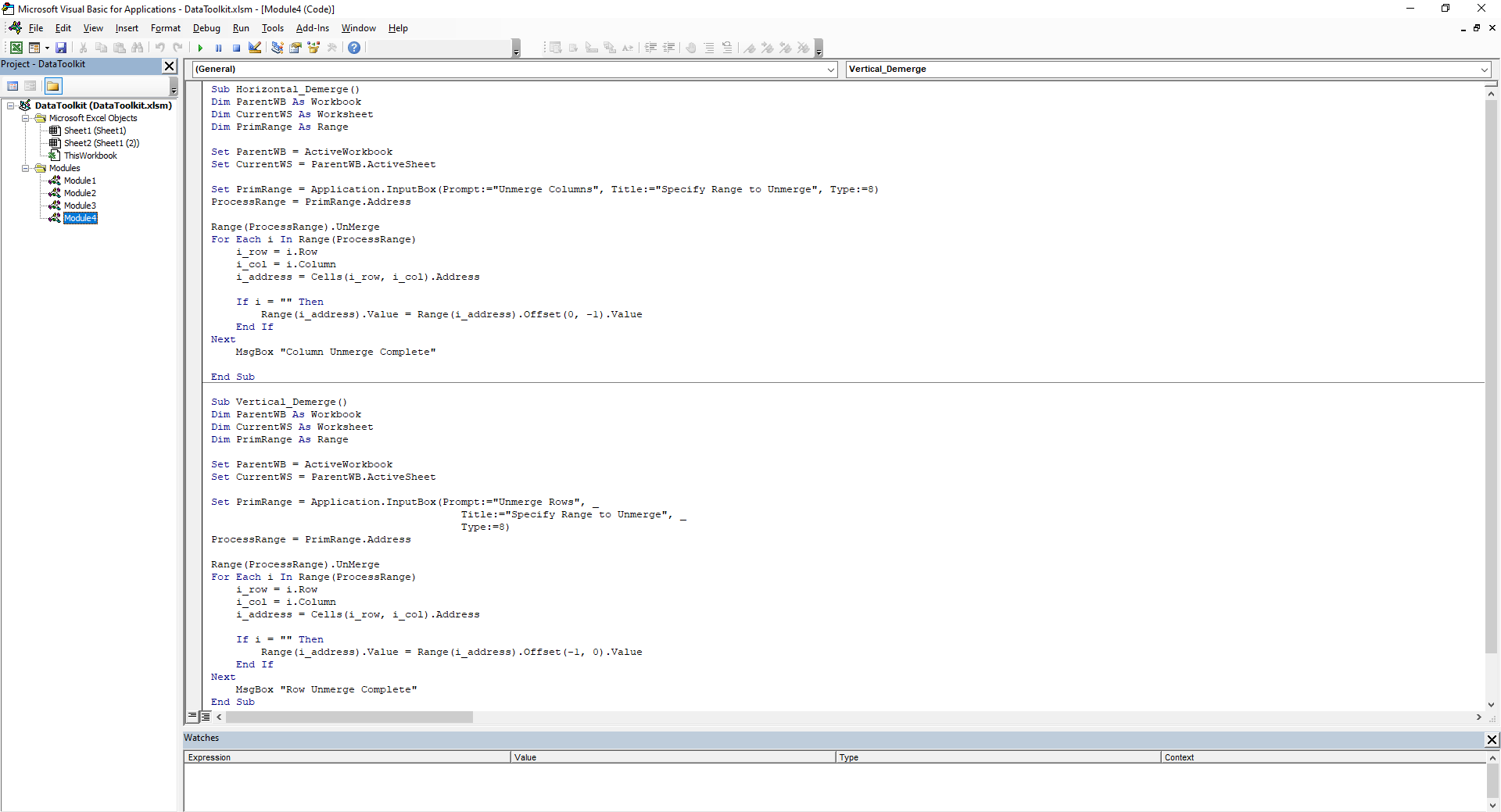Save the DataToolkit project with the disk icon
Screen dimensions: 1501x812
coord(61,48)
